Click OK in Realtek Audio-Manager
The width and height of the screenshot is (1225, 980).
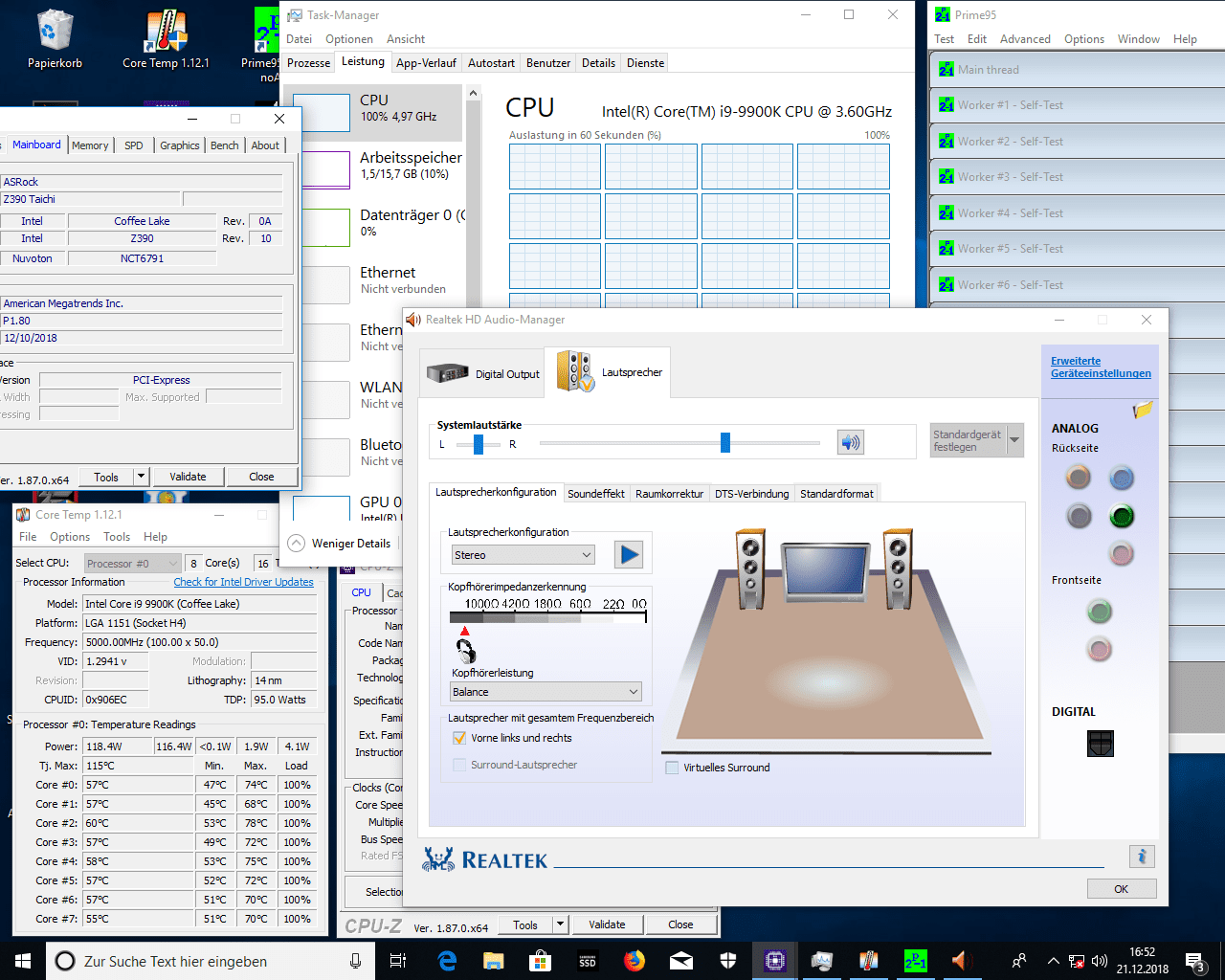tap(1122, 889)
